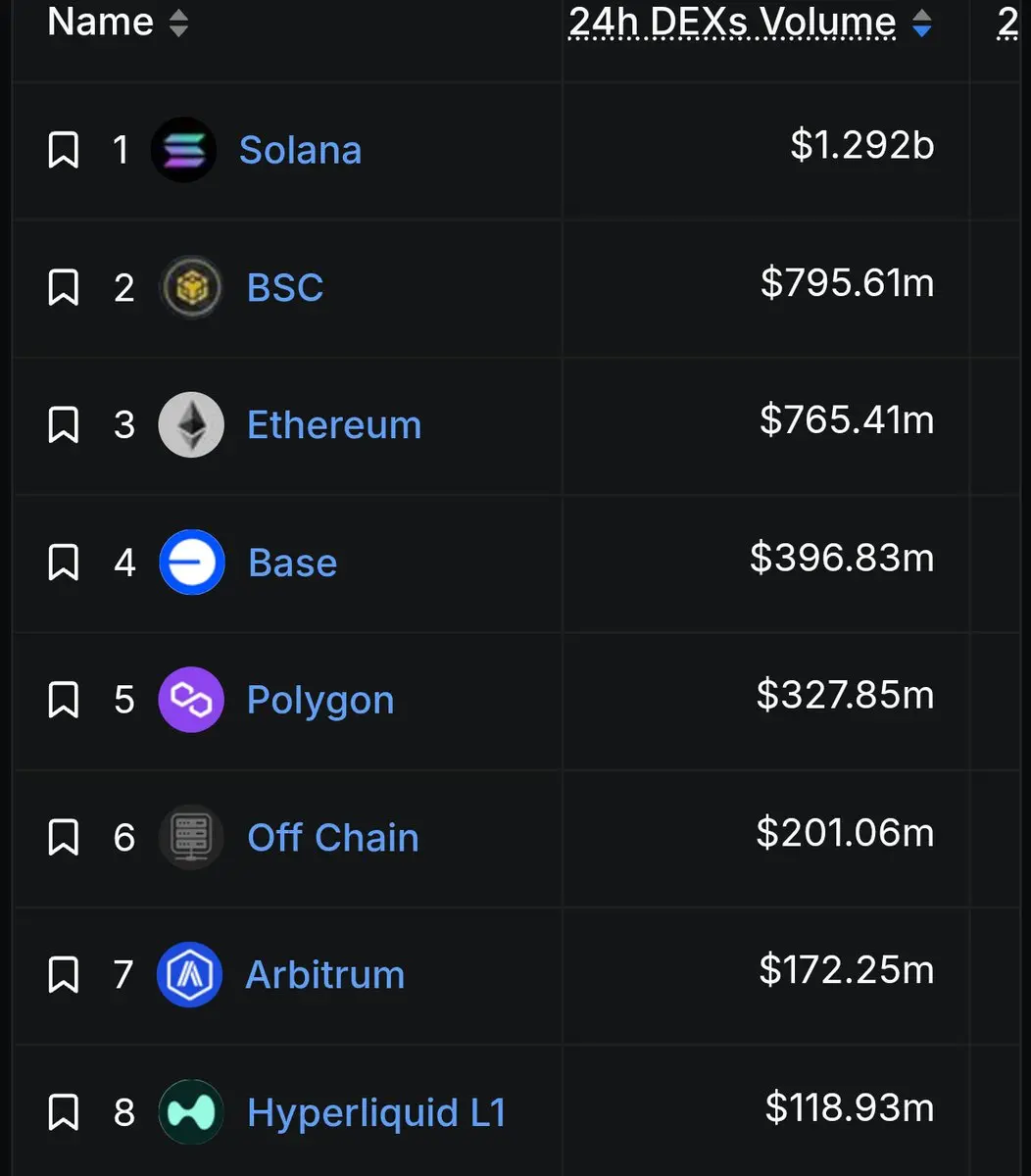Viewport: 1031px width, 1176px height.
Task: Sort by Name column arrows
Action: click(x=177, y=23)
